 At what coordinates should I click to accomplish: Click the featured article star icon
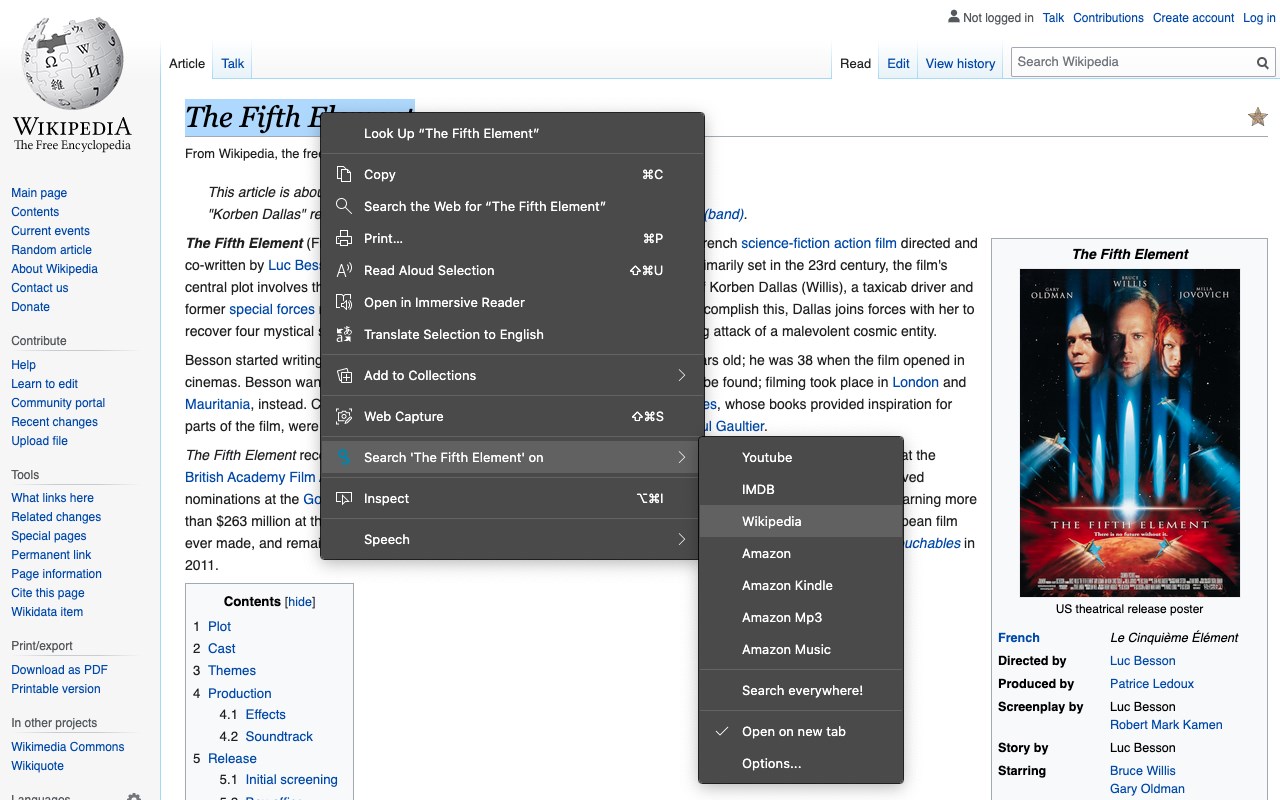[1257, 118]
